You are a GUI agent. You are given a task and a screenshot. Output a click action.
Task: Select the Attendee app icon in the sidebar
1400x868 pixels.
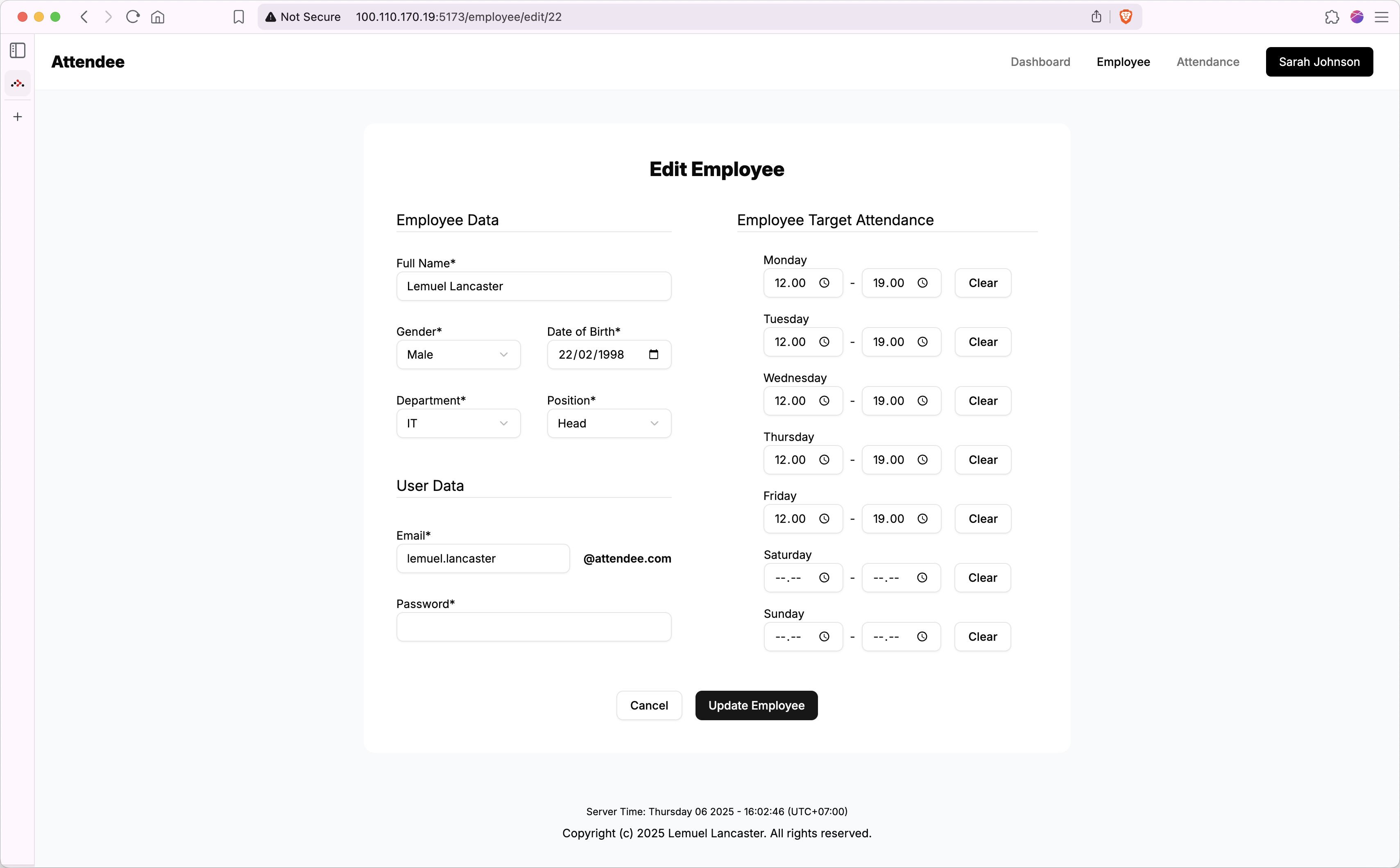pos(17,83)
